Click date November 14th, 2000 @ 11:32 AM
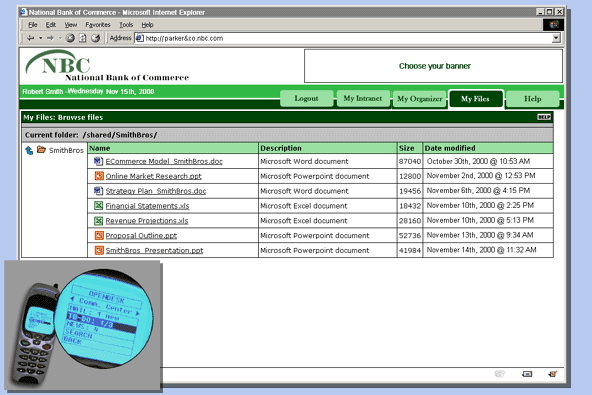592x395 pixels. [481, 250]
